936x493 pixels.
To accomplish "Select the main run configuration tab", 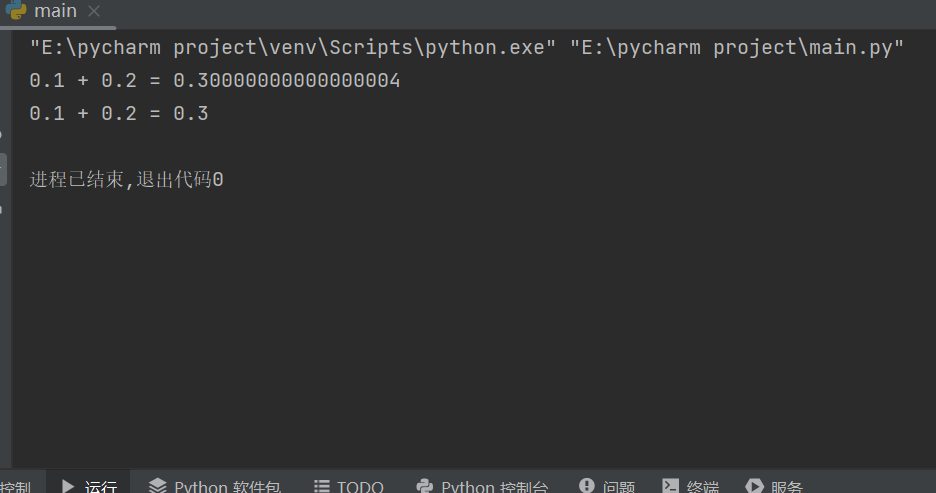I will [55, 12].
